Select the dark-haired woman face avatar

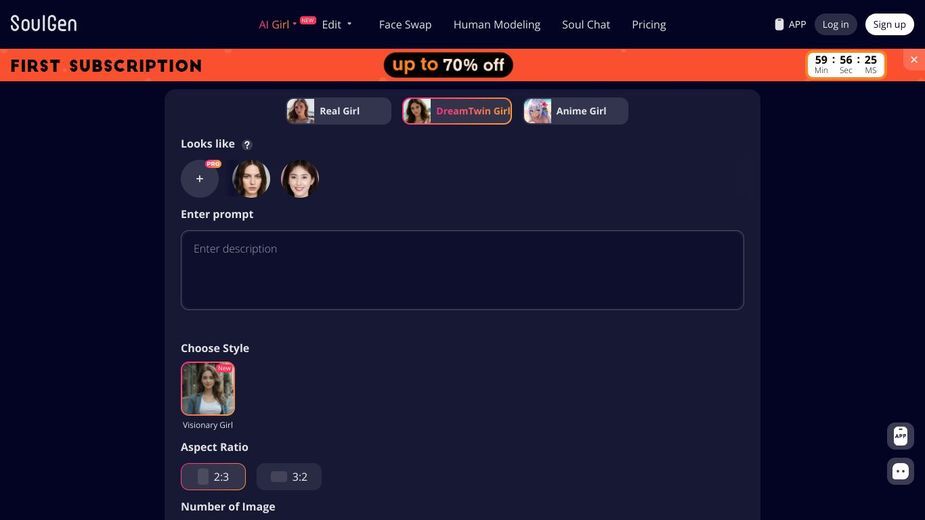point(251,179)
